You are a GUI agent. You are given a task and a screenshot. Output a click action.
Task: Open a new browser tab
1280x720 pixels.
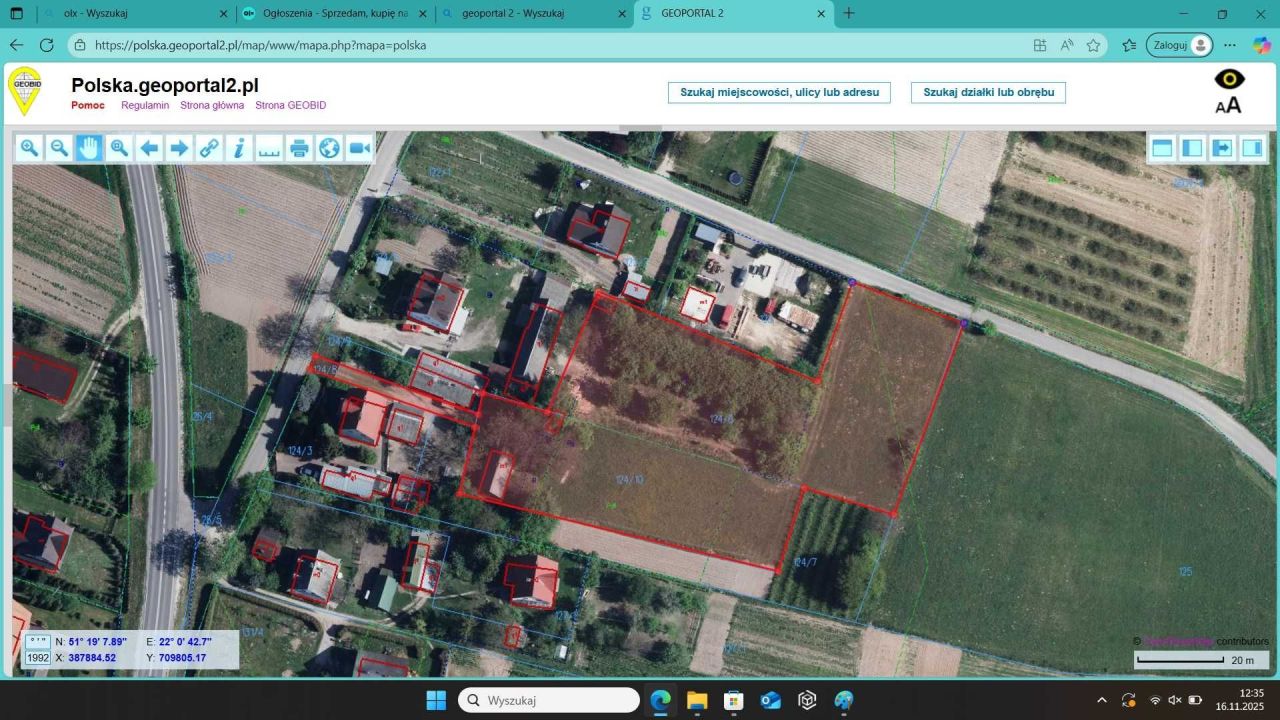(x=849, y=14)
